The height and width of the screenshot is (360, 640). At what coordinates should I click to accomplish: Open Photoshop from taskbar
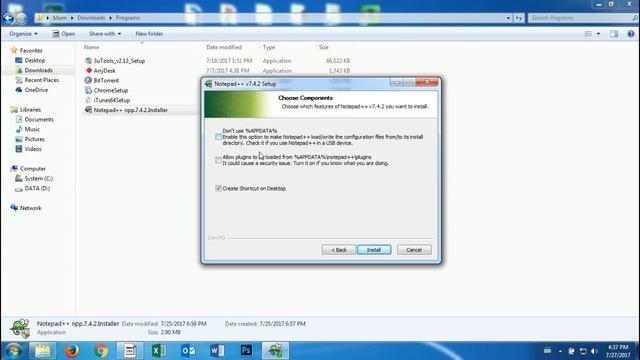point(246,351)
